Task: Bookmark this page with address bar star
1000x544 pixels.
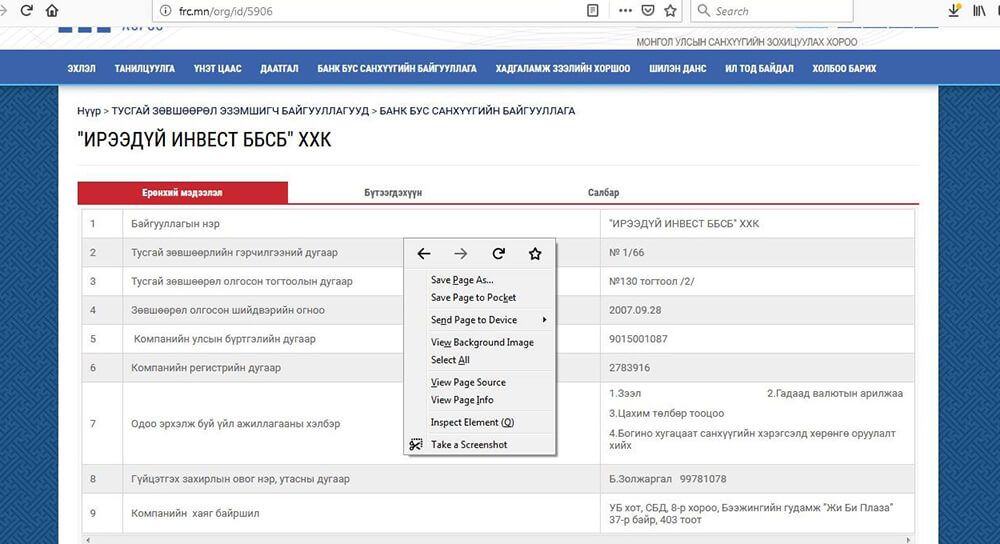Action: coord(671,11)
